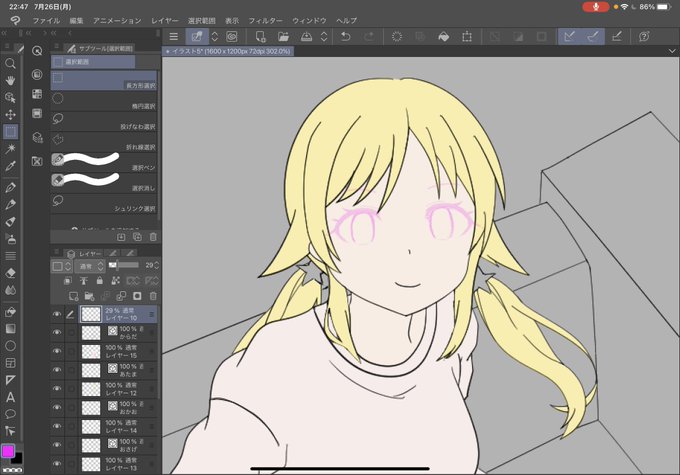The image size is (680, 475).
Task: Open the アニメーション menu
Action: pos(117,20)
